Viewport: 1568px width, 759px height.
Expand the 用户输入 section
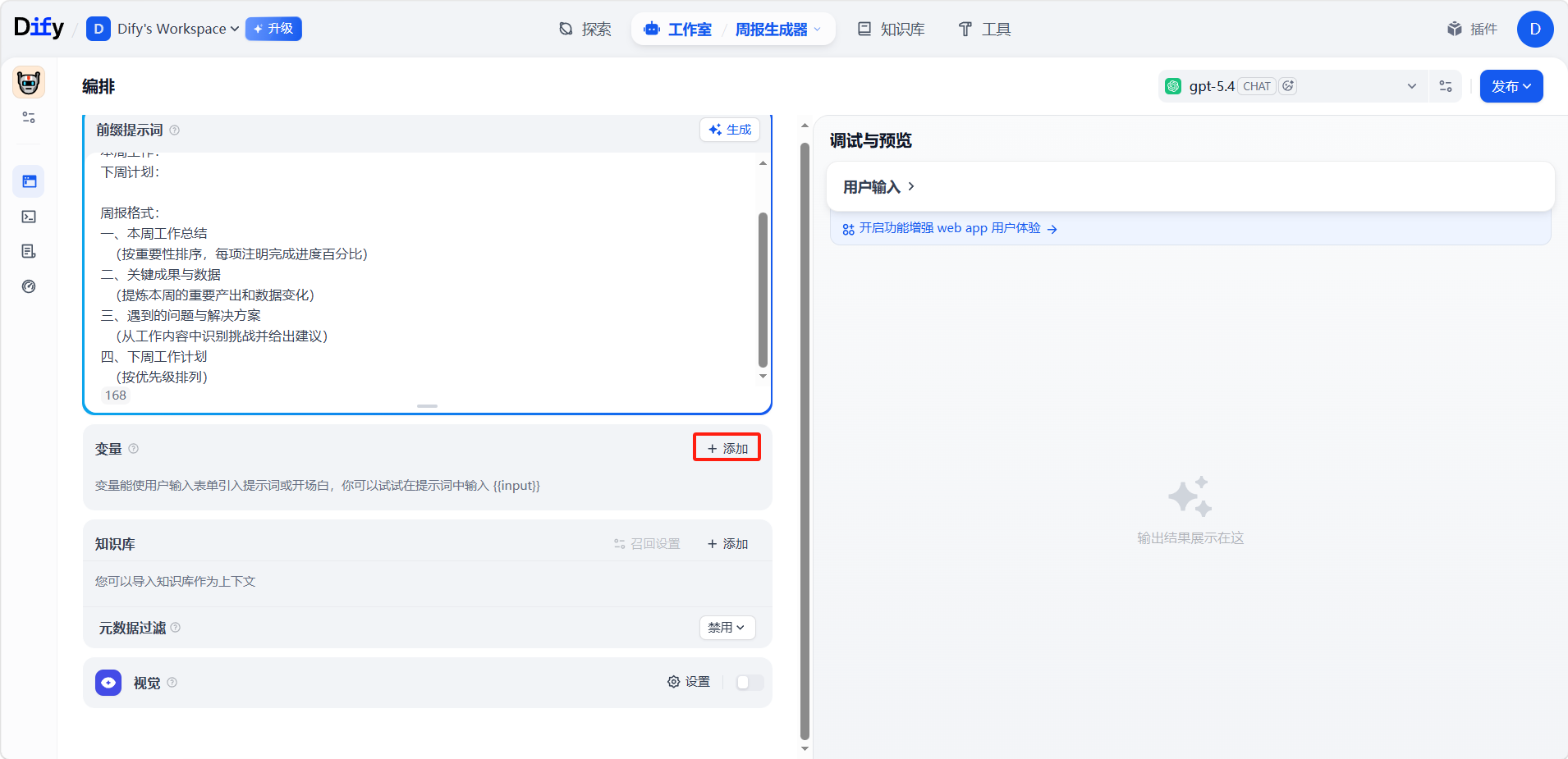878,187
